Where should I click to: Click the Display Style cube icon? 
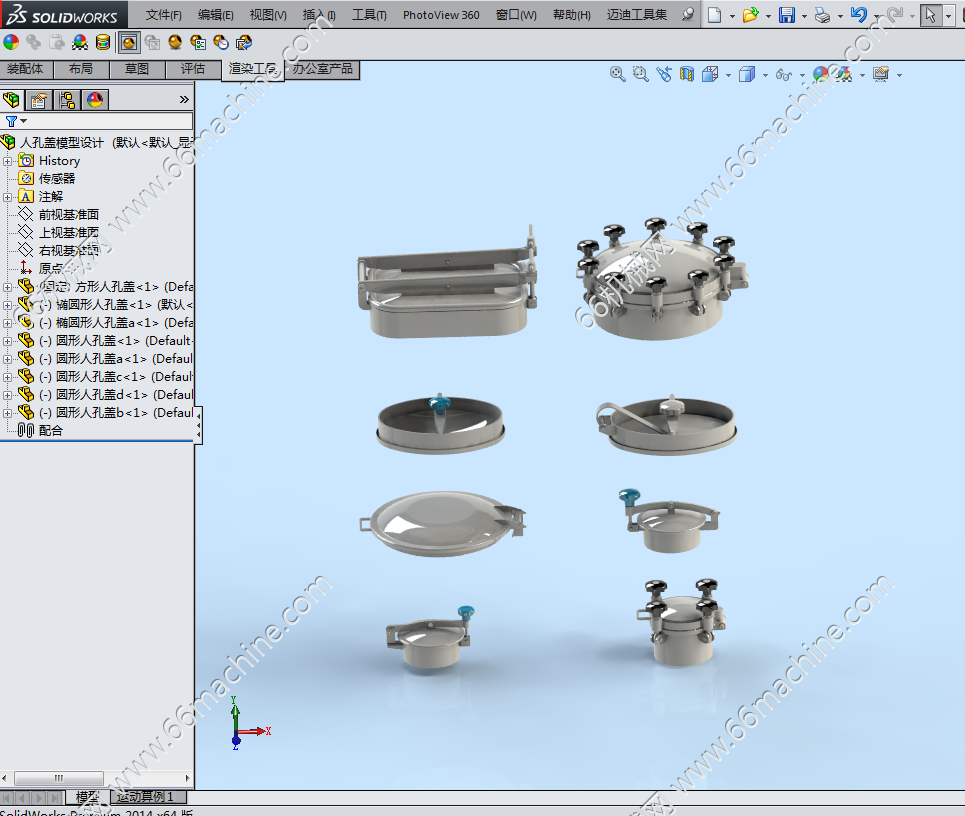(747, 74)
